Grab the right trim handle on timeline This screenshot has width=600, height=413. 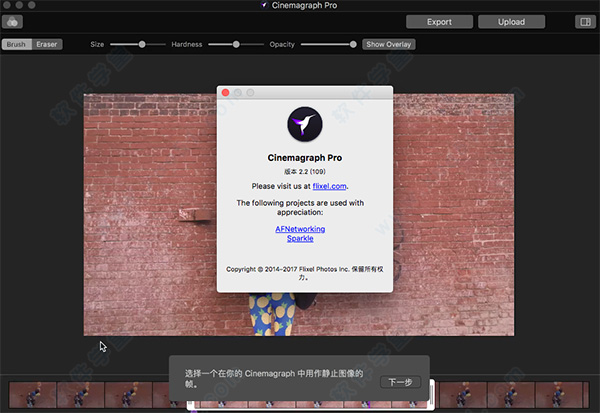(432, 394)
